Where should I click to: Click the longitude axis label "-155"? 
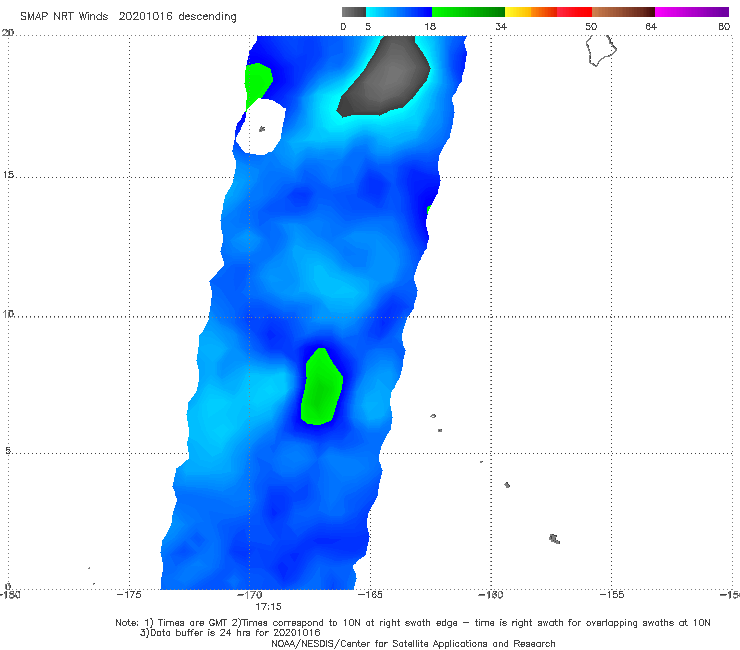click(612, 595)
